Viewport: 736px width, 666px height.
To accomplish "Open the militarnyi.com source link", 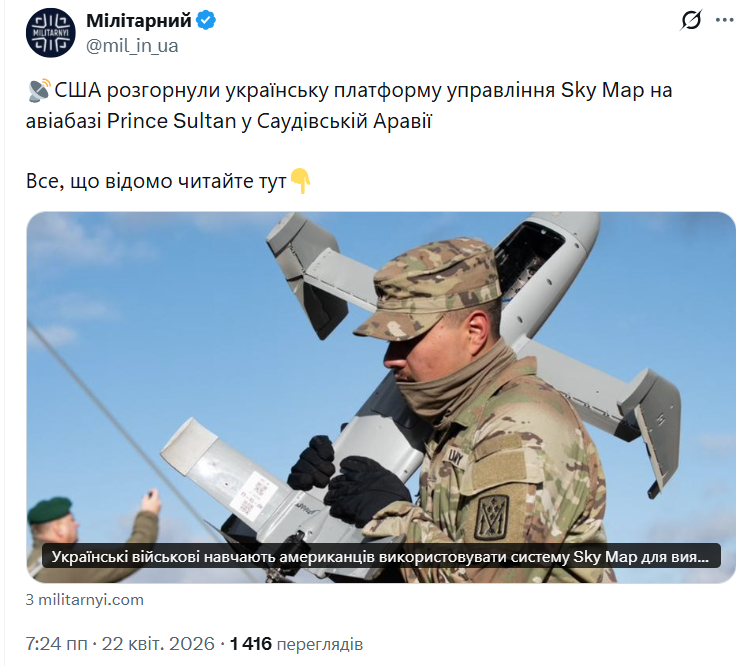I will pyautogui.click(x=84, y=600).
